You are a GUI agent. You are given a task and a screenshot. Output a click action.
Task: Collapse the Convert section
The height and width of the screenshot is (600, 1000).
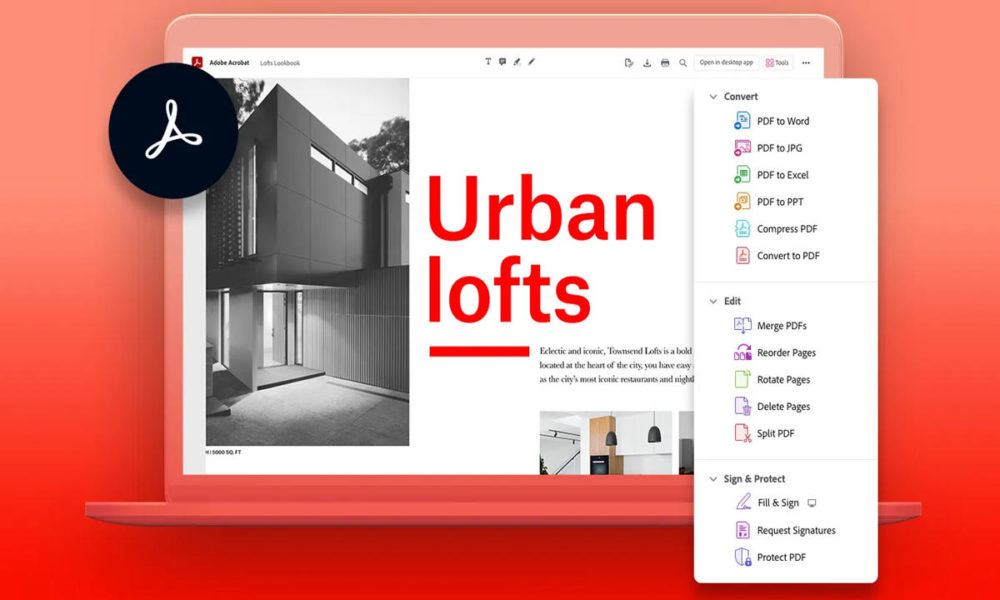pyautogui.click(x=713, y=96)
